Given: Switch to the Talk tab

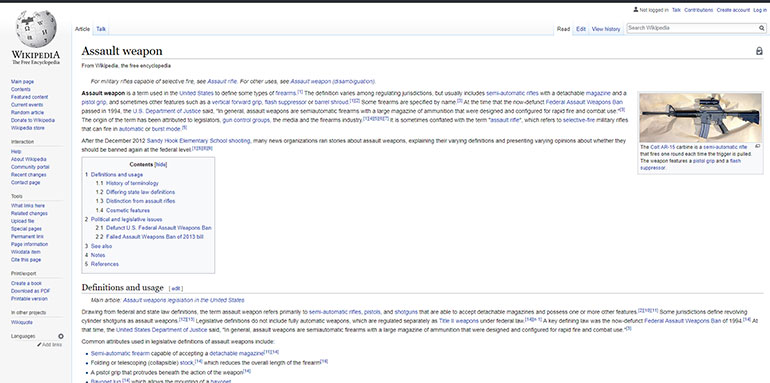Looking at the screenshot, I should pyautogui.click(x=101, y=29).
